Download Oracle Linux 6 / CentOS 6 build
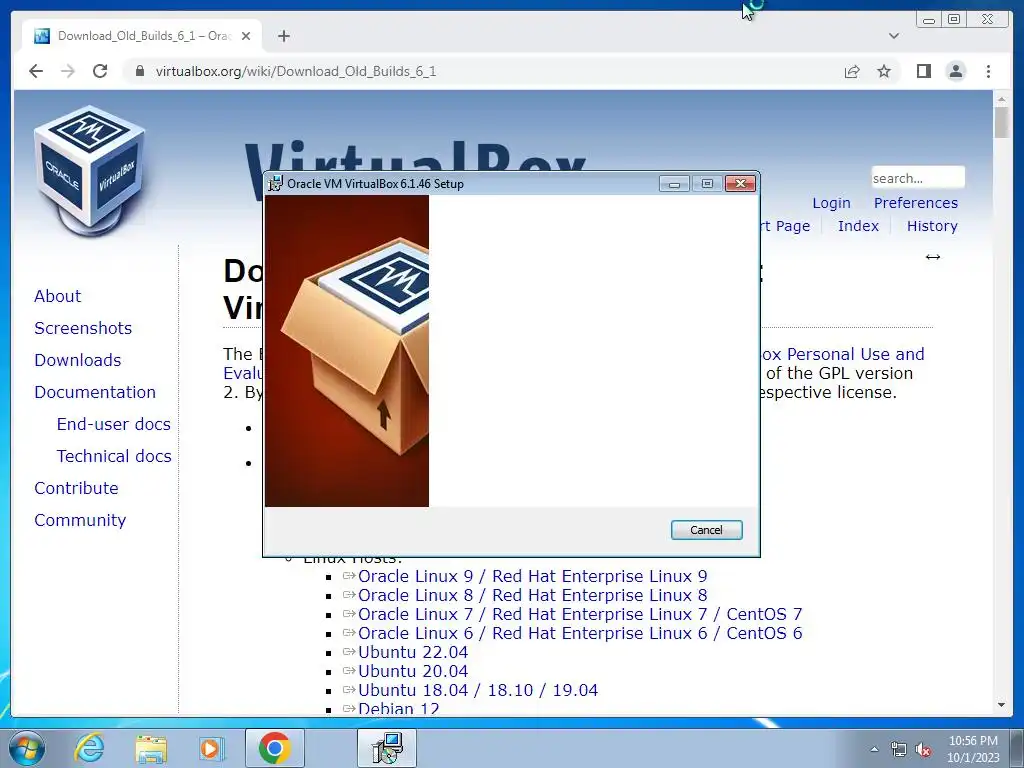Viewport: 1024px width, 768px height. tap(580, 633)
